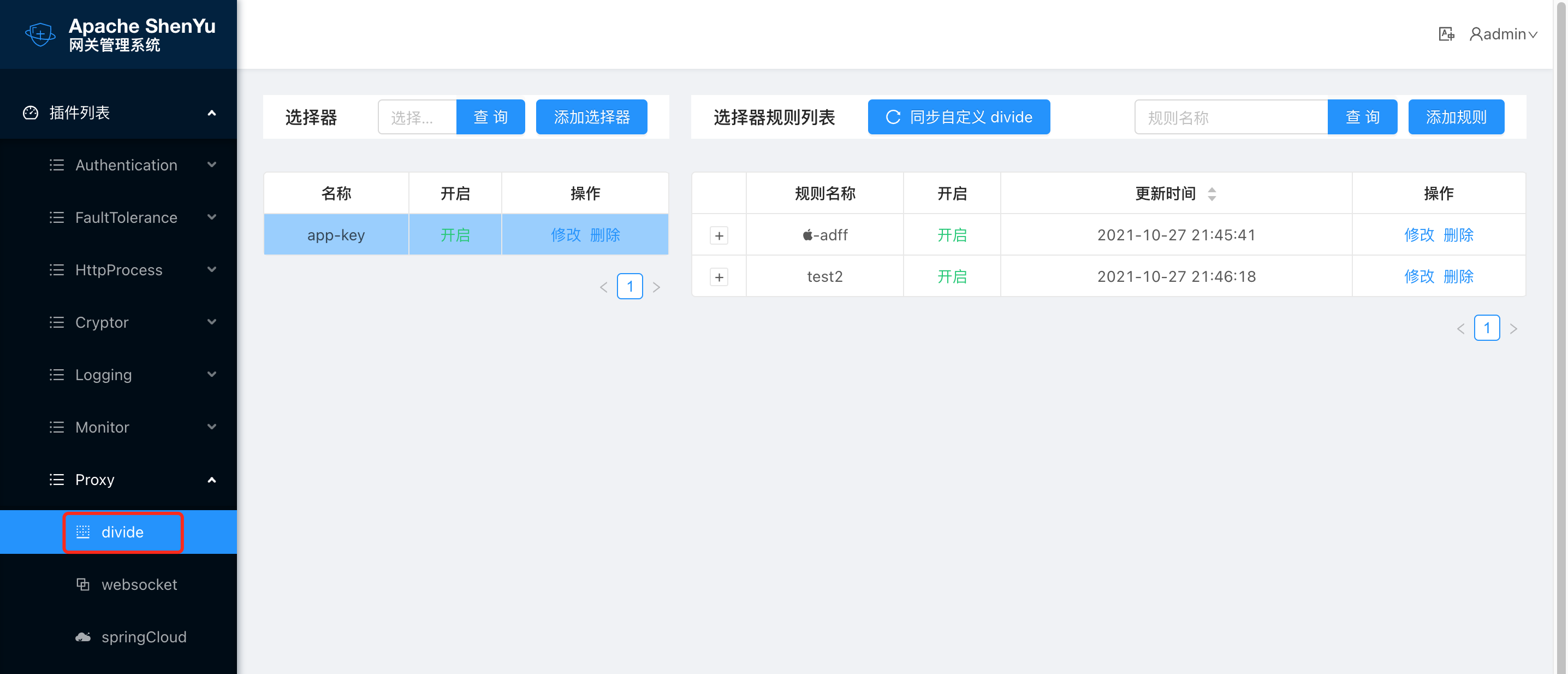Click the dashboard icon beside 插件列表

click(31, 113)
